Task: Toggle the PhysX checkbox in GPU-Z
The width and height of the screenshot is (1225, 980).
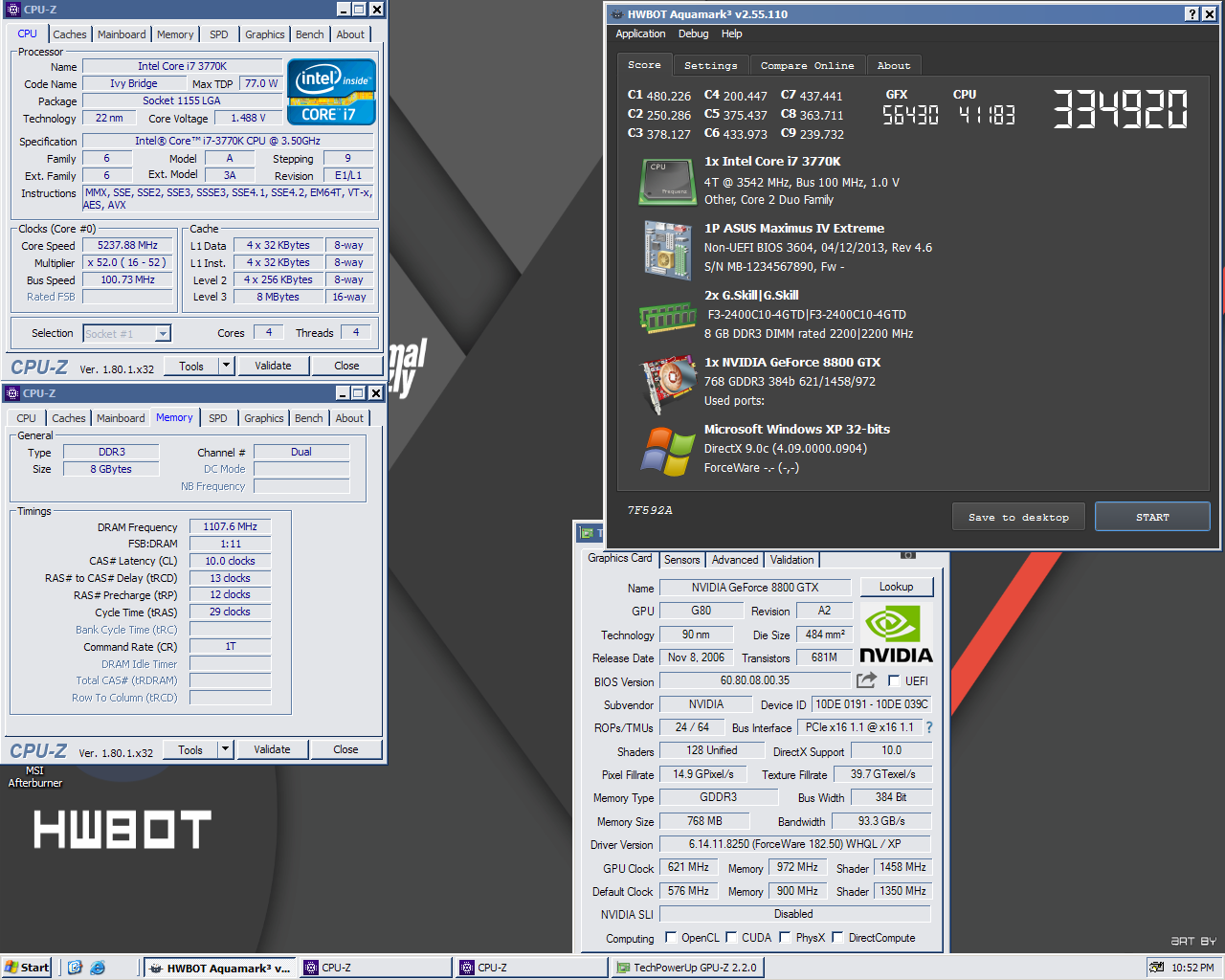Action: click(x=785, y=937)
